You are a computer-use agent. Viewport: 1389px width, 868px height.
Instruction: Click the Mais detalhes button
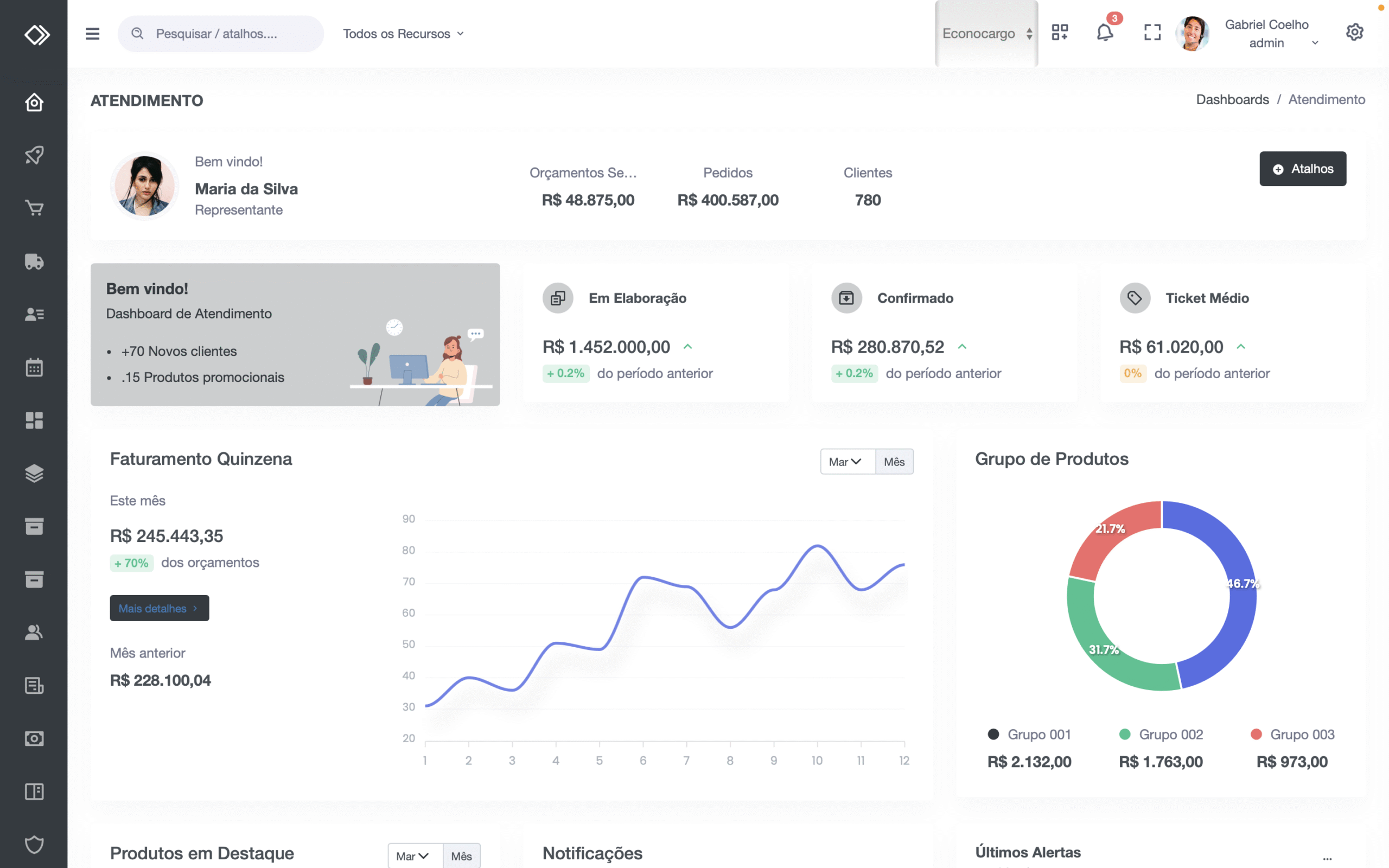point(159,608)
